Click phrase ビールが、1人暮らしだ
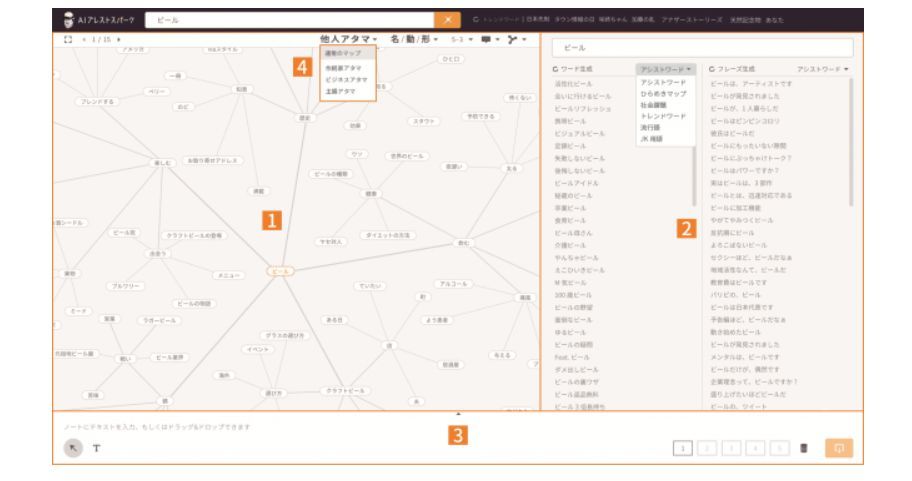The width and height of the screenshot is (912, 481). (x=744, y=109)
